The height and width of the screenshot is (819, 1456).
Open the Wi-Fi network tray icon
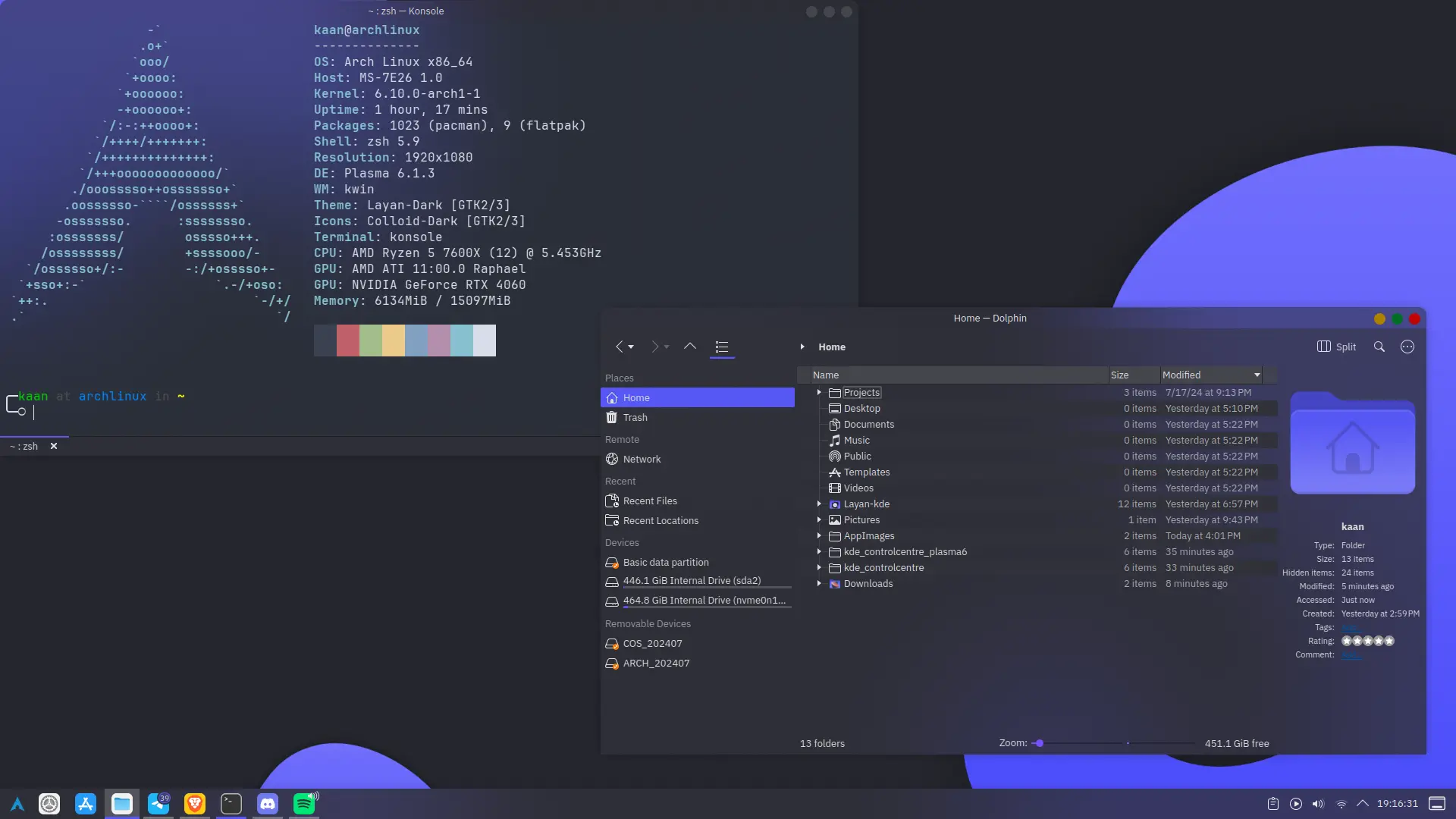point(1341,804)
